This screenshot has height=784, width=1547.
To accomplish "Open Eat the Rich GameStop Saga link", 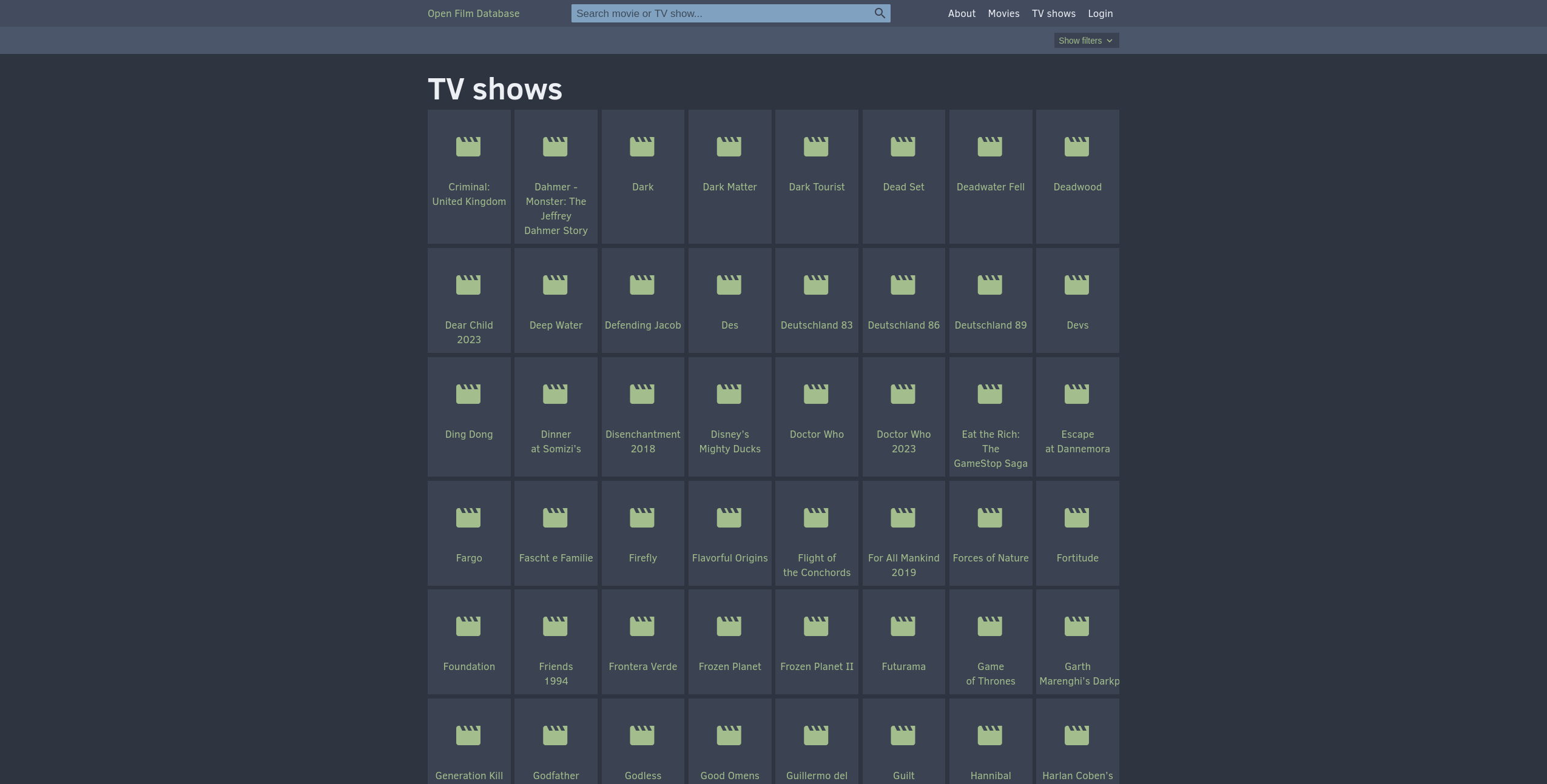I will click(x=991, y=449).
